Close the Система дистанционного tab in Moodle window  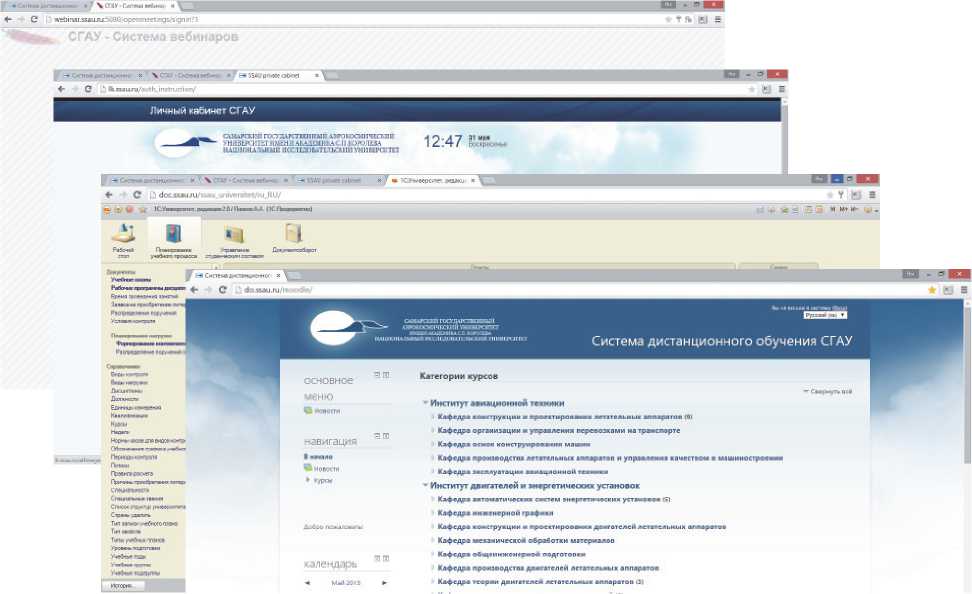click(x=278, y=275)
